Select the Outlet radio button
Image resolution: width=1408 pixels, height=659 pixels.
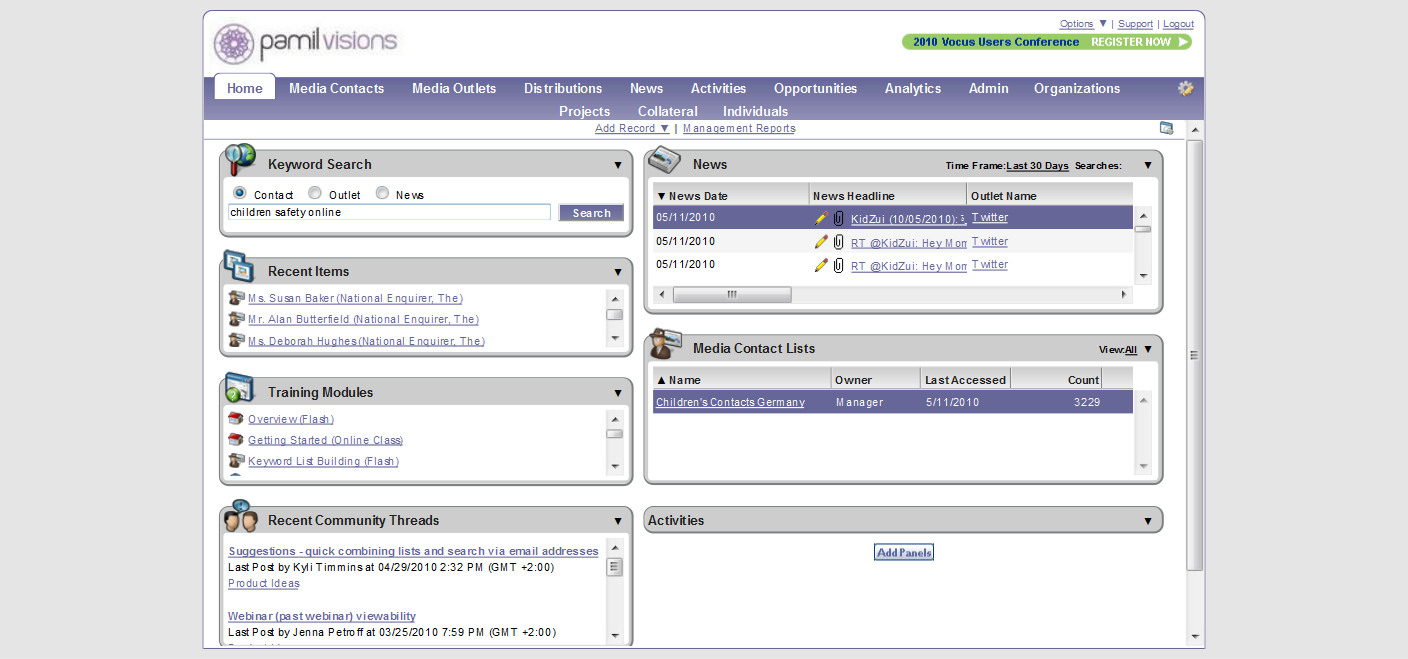314,193
